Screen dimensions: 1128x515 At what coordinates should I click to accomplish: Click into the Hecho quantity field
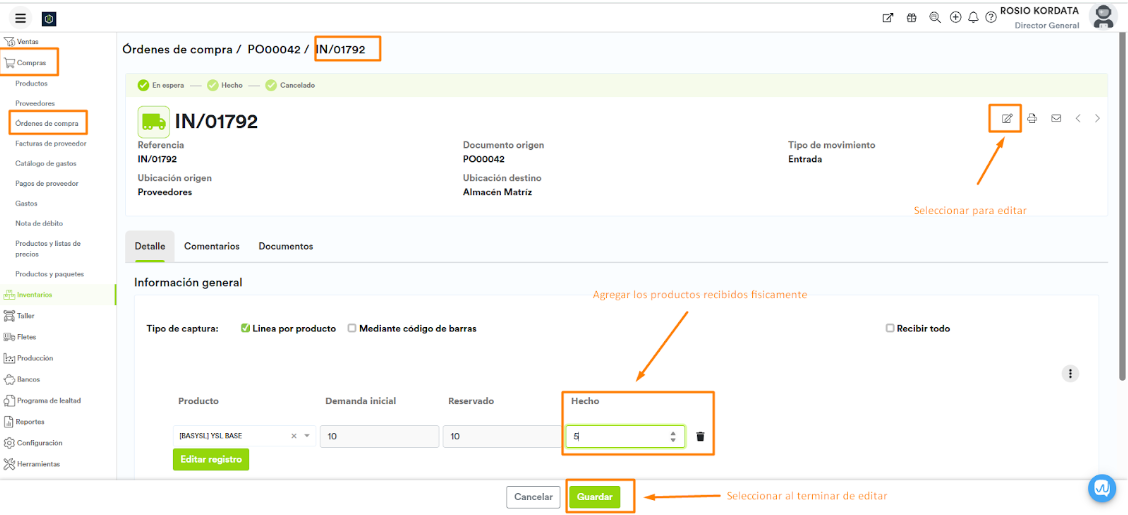[x=615, y=436]
